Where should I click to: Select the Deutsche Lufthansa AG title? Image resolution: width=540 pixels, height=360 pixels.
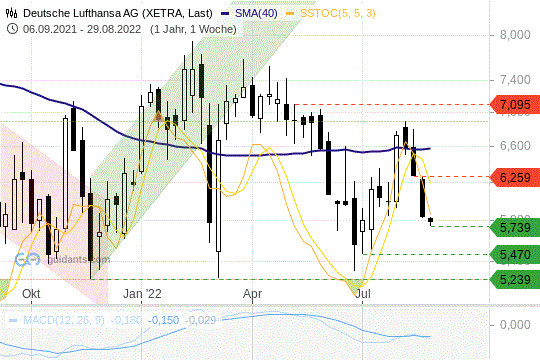[x=117, y=13]
